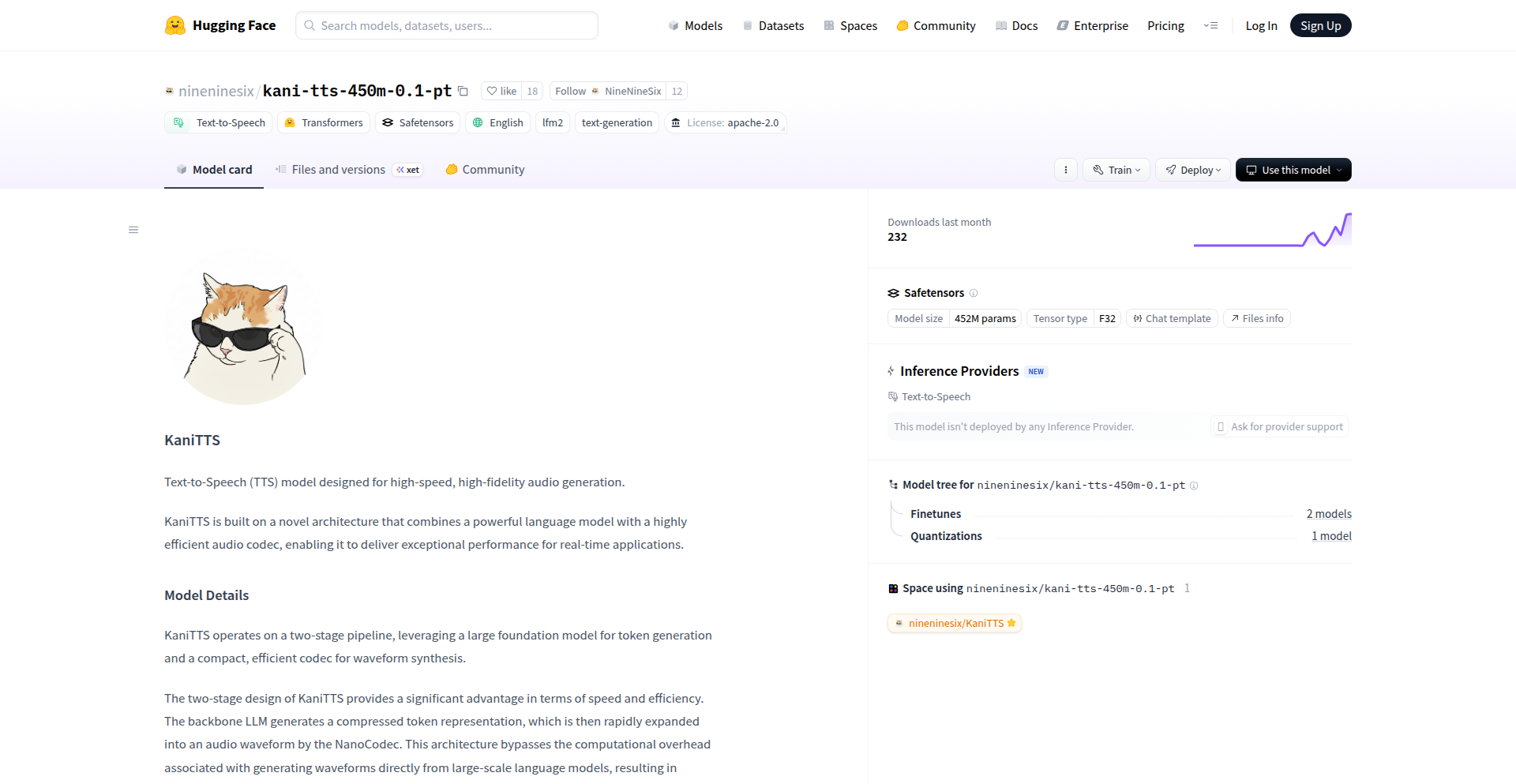Click the KaniTTS heading
1516x784 pixels.
[192, 441]
